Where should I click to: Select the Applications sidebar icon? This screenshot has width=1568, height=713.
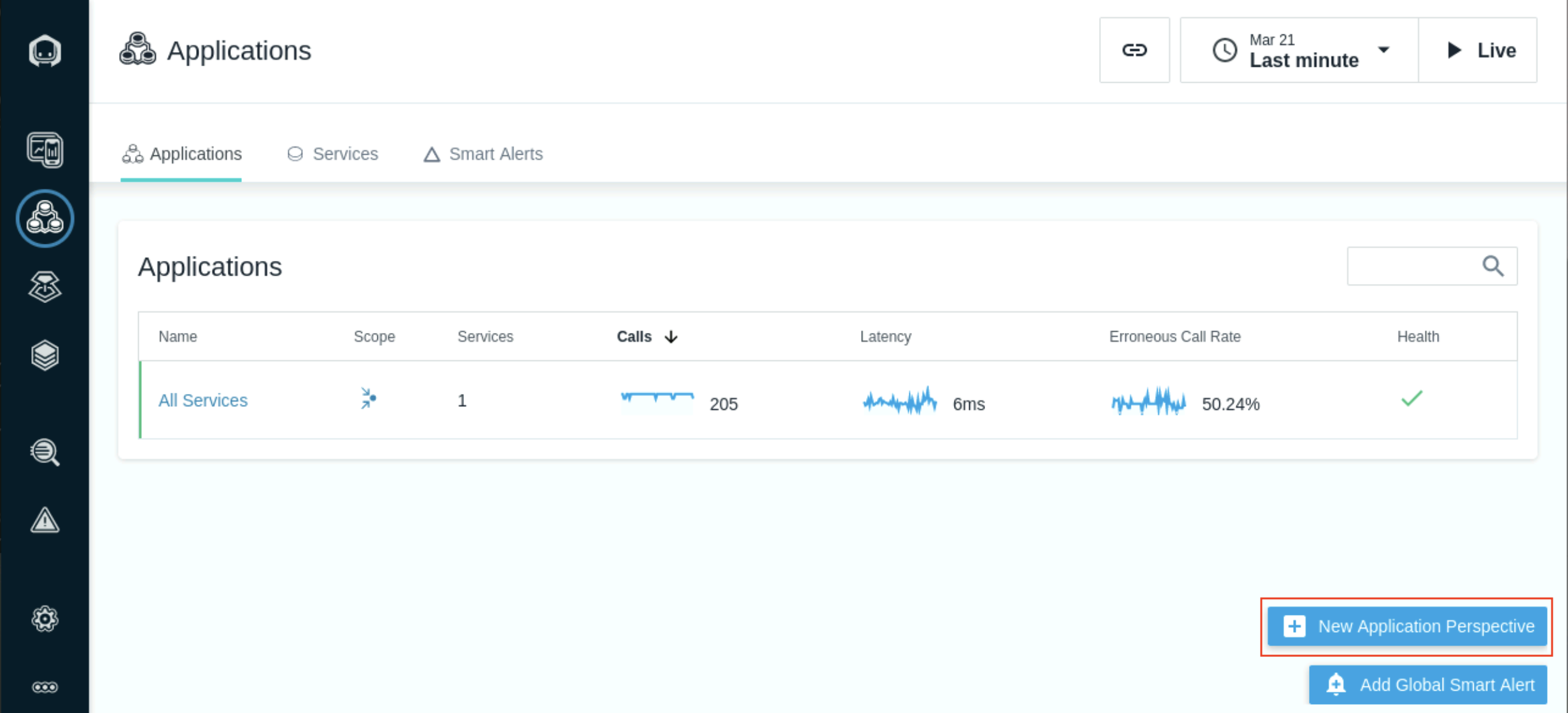point(45,218)
